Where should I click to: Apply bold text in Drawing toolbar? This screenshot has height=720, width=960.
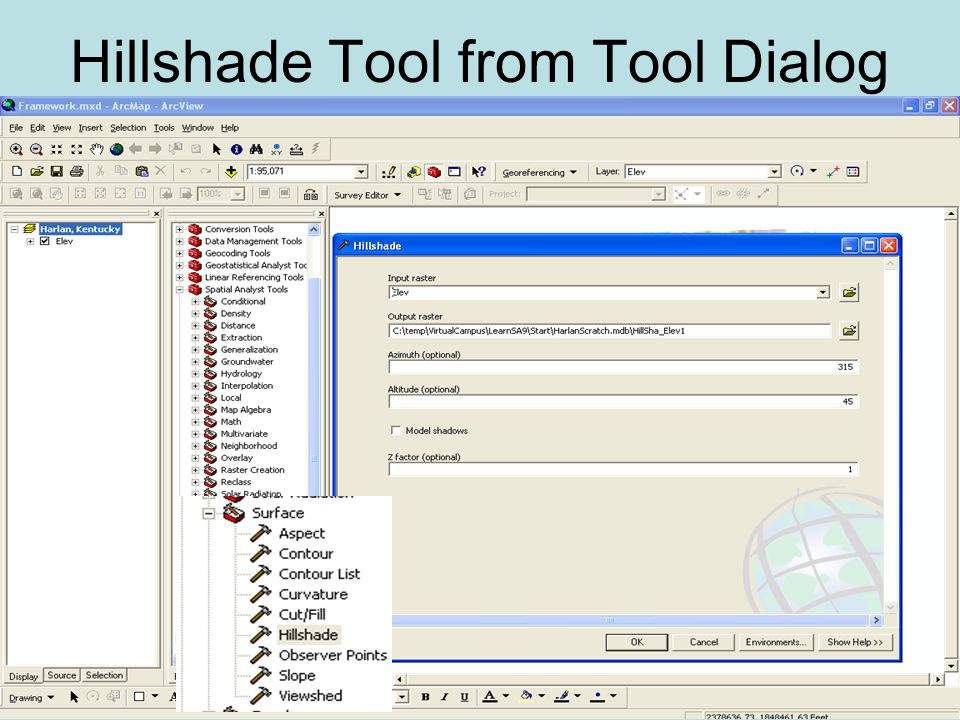click(425, 697)
